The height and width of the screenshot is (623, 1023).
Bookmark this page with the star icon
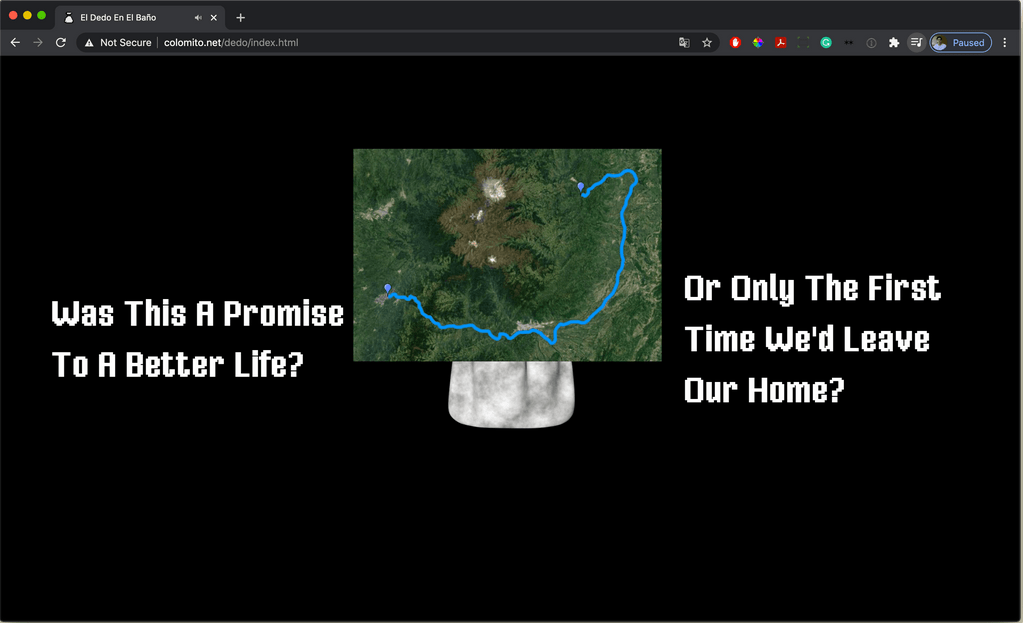click(707, 43)
